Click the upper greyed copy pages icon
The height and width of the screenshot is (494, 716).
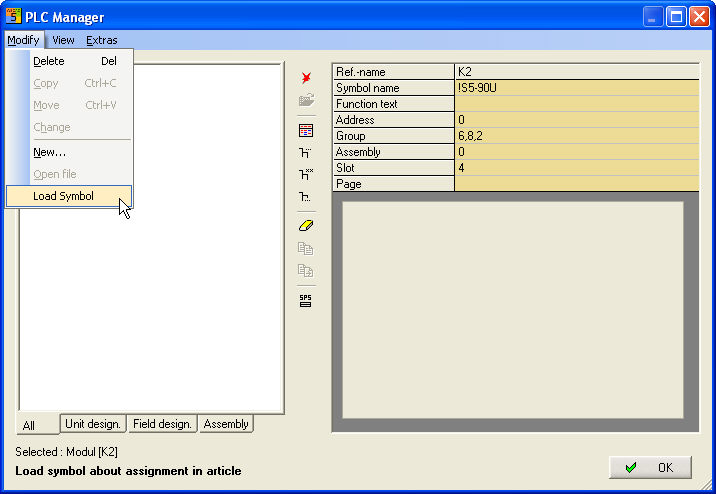click(305, 249)
